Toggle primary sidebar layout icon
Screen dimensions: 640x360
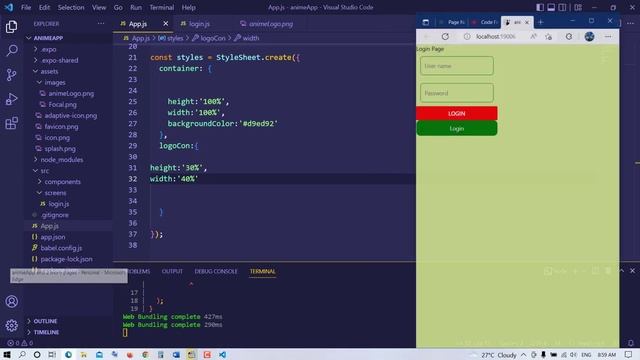click(540, 7)
